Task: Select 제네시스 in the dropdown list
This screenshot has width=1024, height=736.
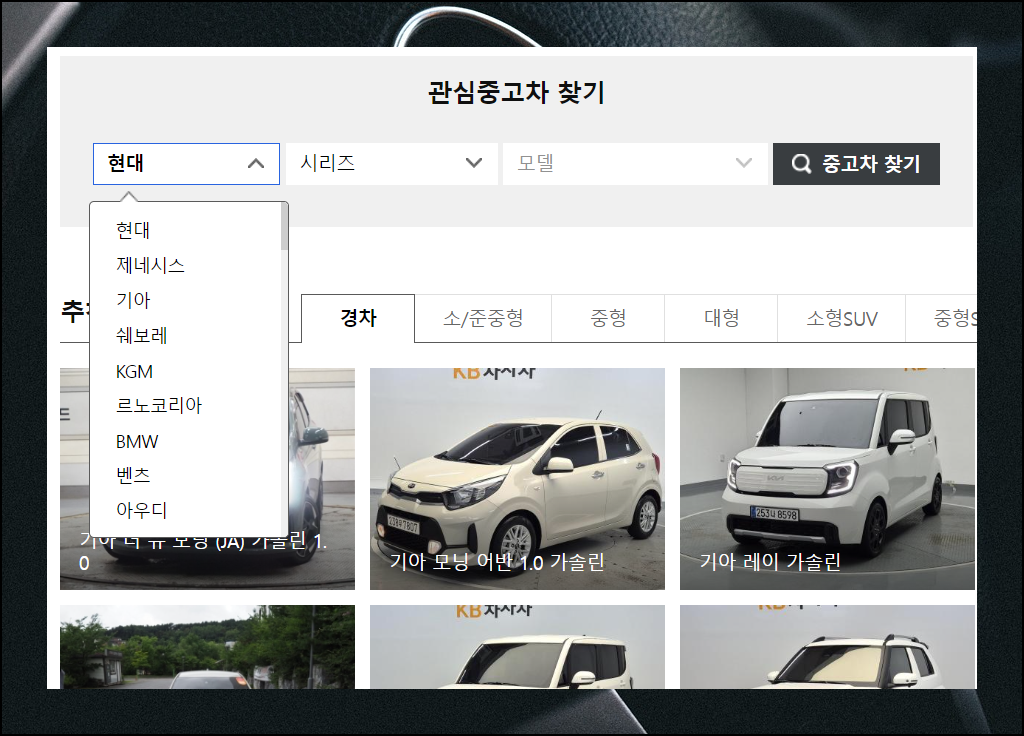Action: click(x=150, y=265)
